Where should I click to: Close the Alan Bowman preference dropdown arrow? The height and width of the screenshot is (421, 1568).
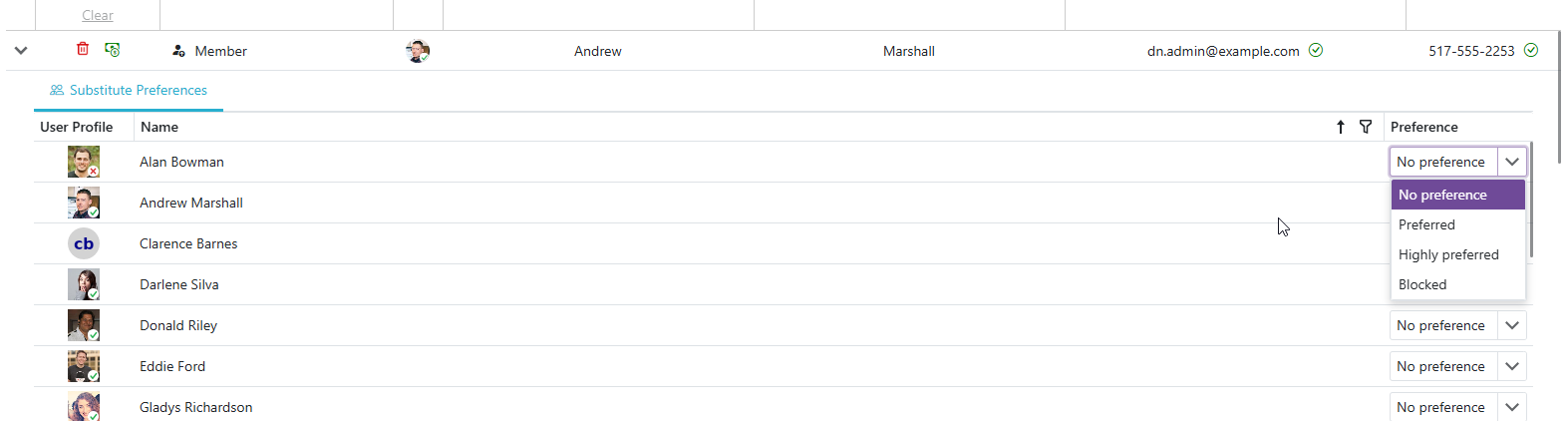pos(1511,162)
